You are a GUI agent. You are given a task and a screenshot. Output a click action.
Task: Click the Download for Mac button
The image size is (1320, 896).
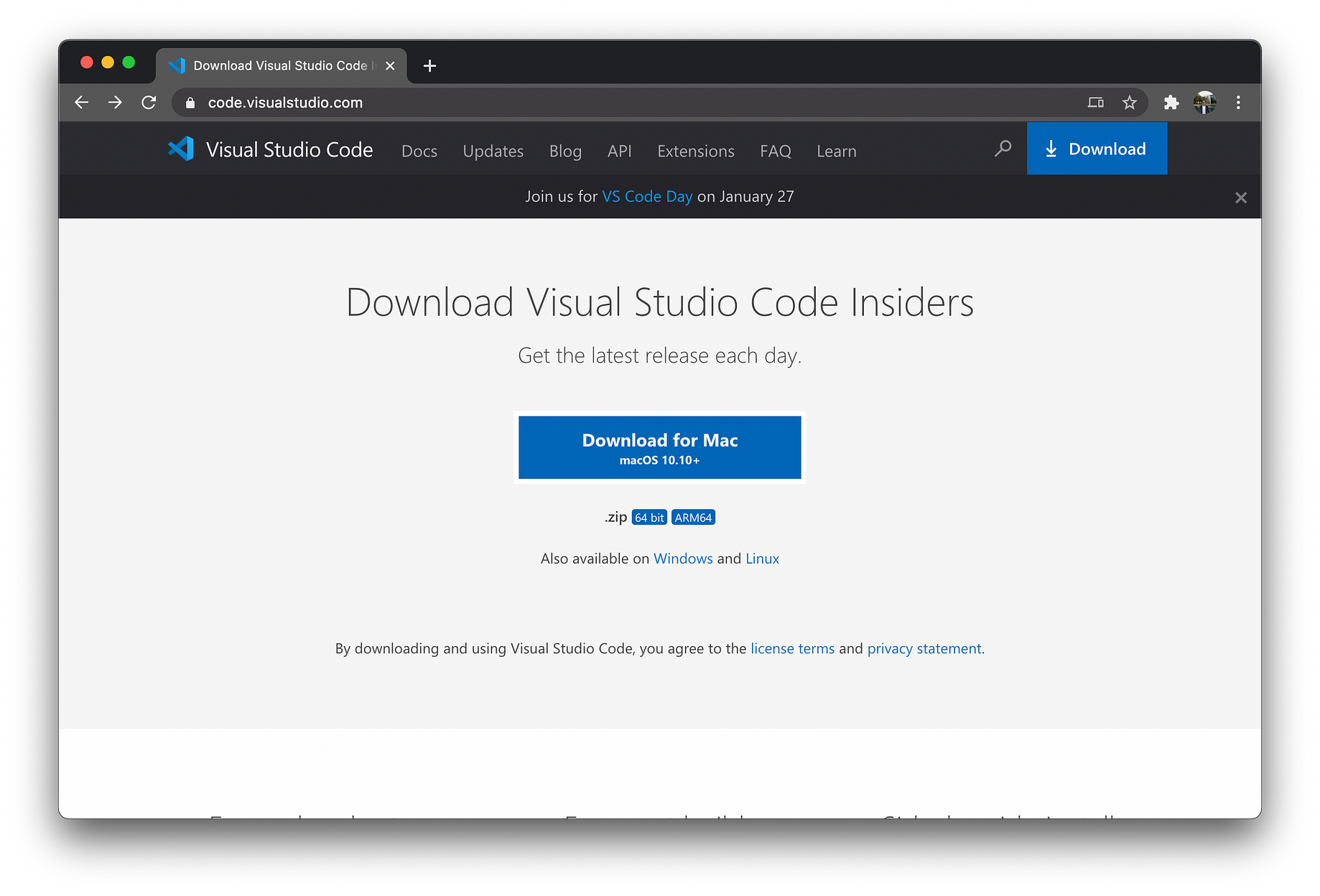[660, 447]
